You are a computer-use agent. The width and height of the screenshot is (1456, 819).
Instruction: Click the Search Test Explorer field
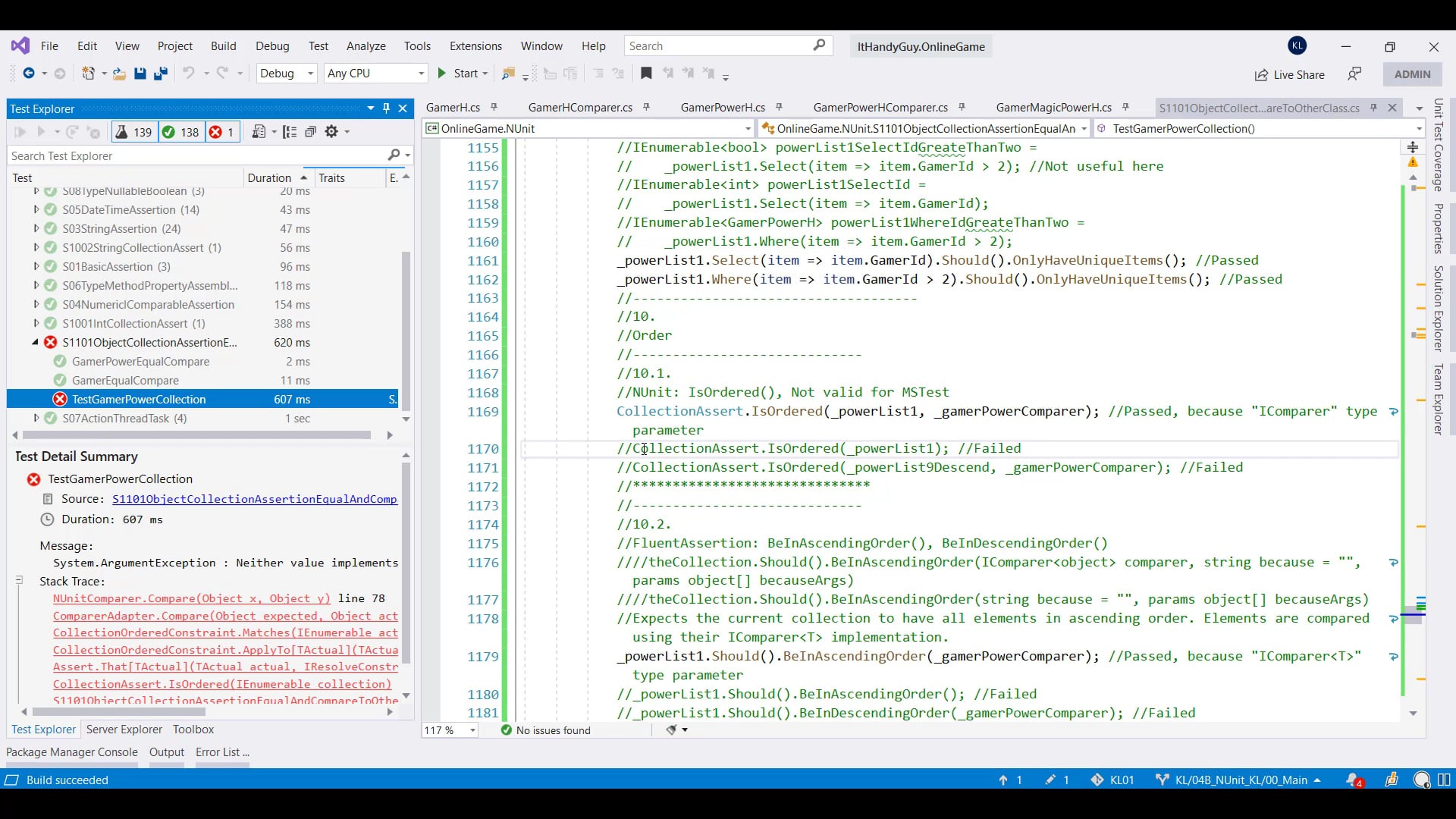tap(197, 155)
